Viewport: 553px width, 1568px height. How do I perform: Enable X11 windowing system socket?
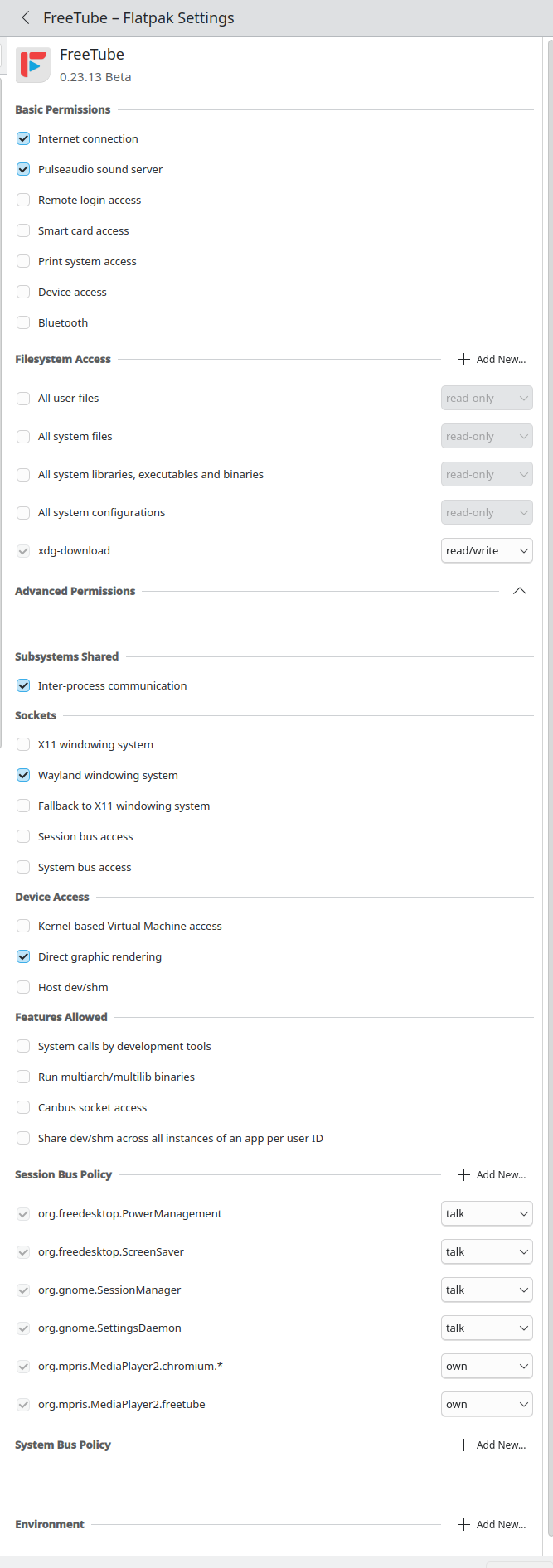tap(23, 744)
